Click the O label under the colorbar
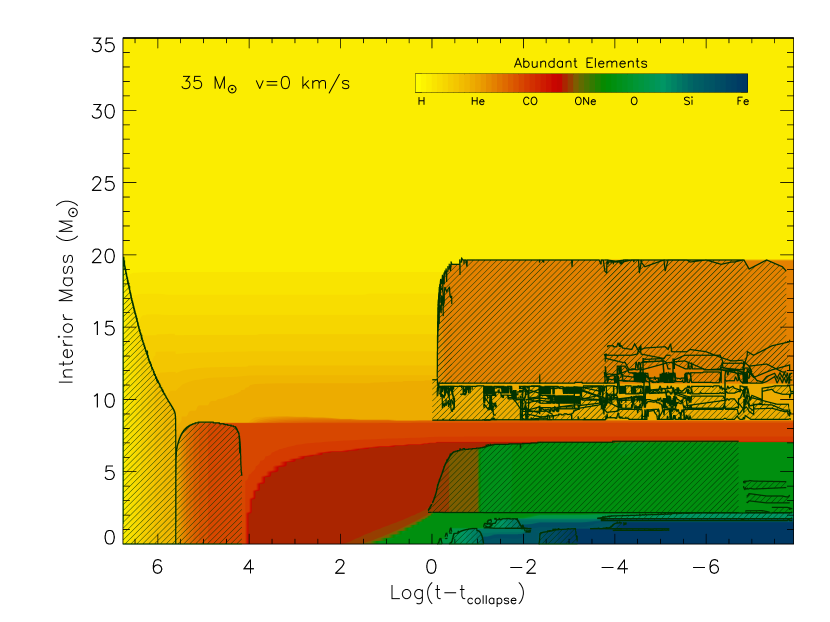Image resolution: width=830 pixels, height=622 pixels. pyautogui.click(x=633, y=102)
